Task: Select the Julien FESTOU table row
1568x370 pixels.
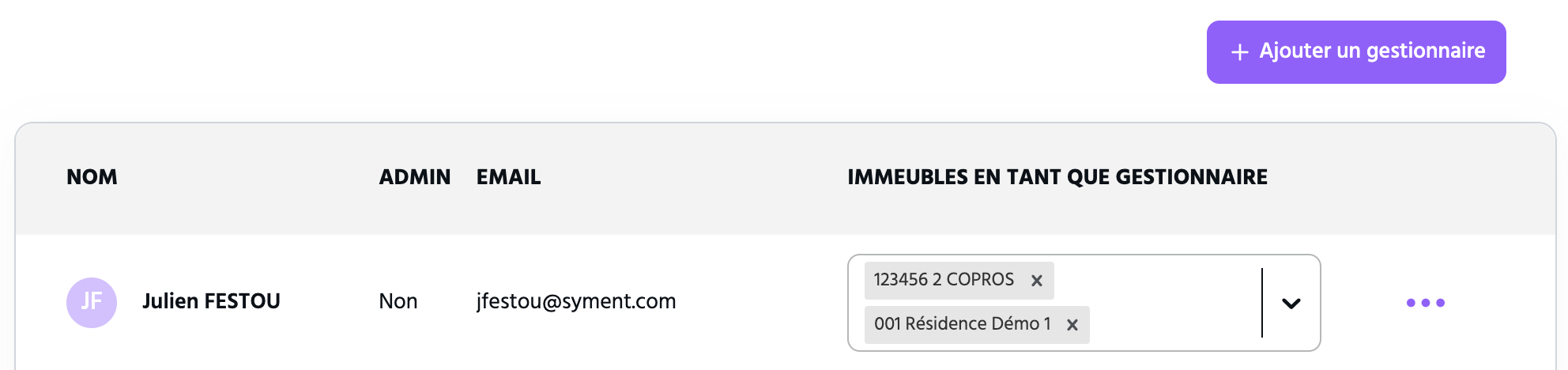Action: tap(786, 303)
